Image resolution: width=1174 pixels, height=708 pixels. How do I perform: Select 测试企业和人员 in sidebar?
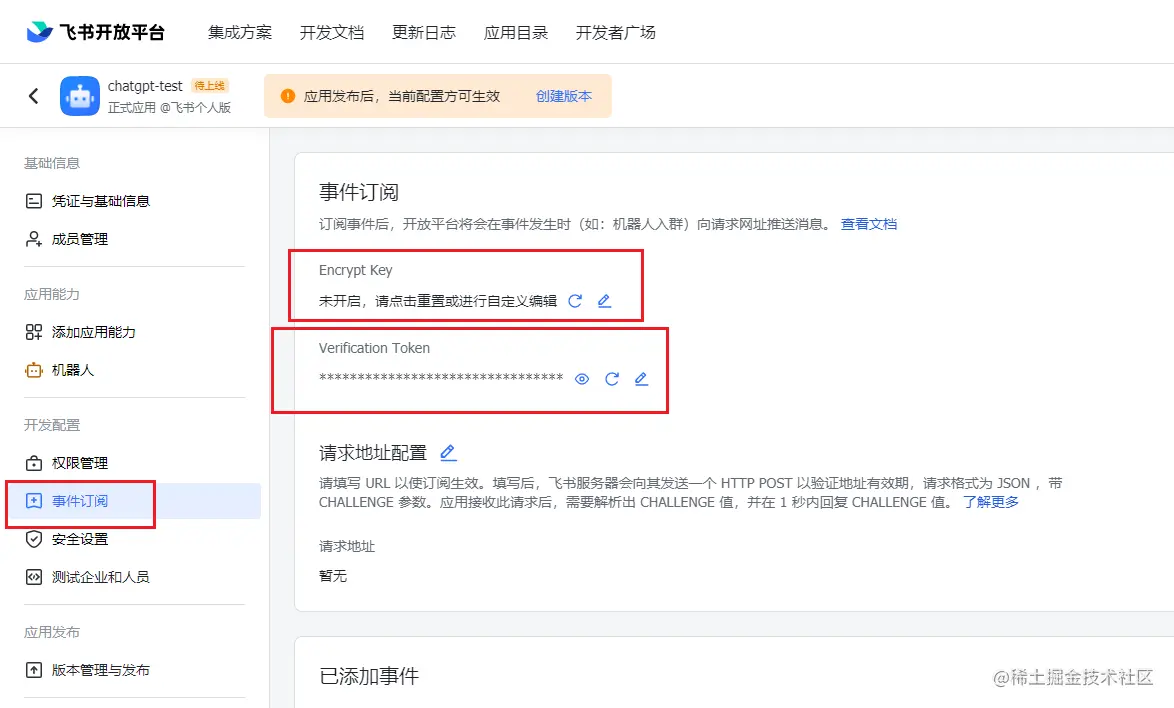(101, 577)
